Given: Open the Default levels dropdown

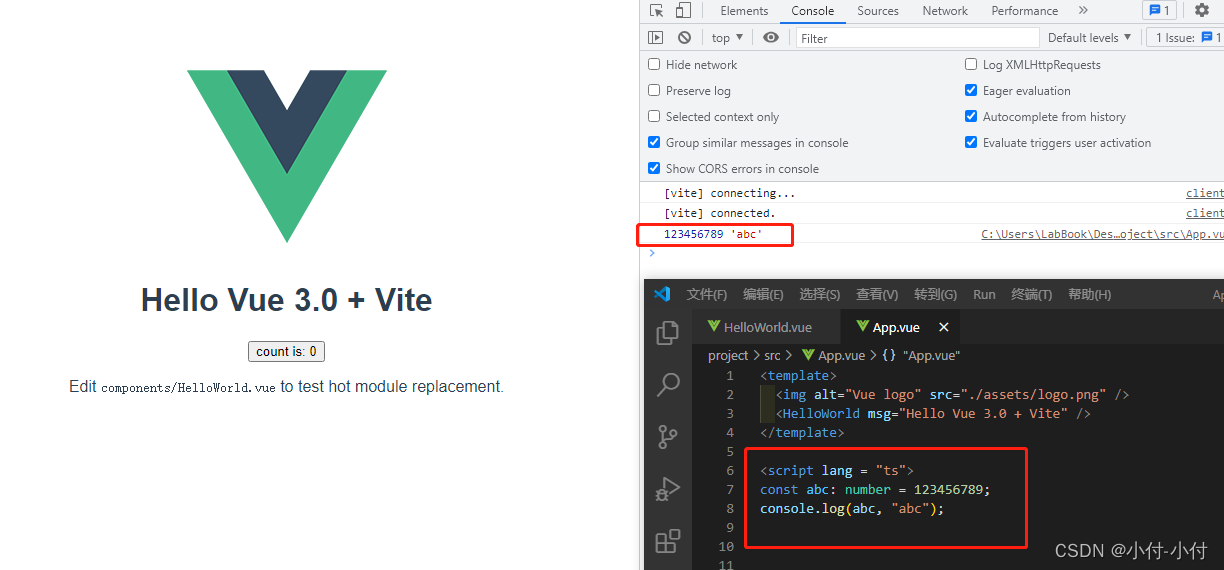Looking at the screenshot, I should tap(1090, 38).
